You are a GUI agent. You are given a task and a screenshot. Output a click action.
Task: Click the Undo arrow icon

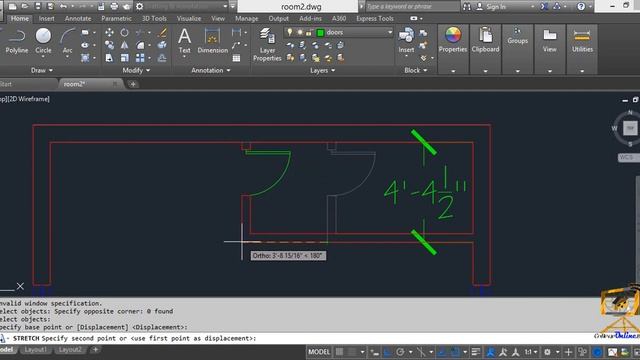[x=63, y=7]
